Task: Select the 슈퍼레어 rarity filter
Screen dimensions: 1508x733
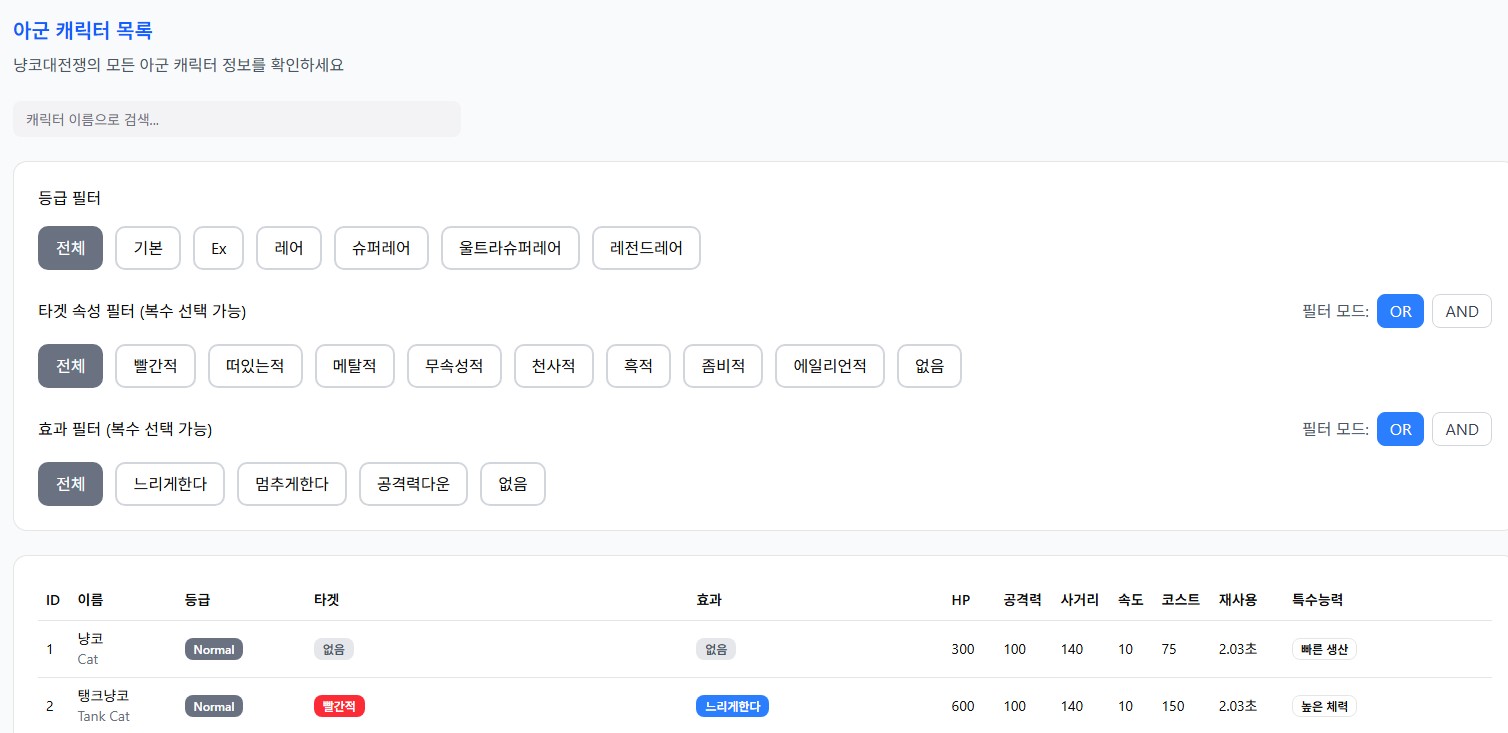Action: [x=381, y=248]
